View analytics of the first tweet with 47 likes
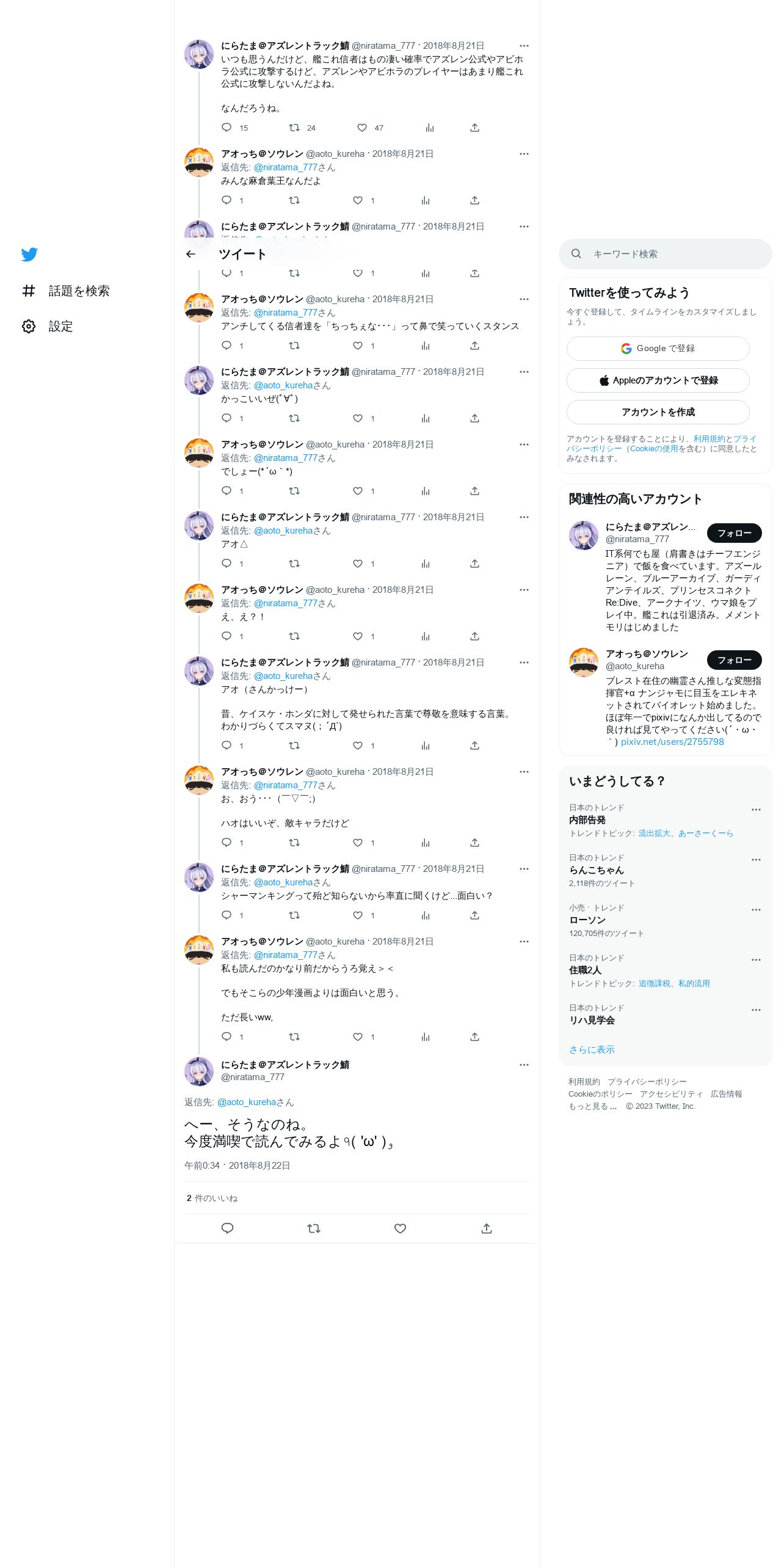This screenshot has height=1568, width=784. [x=430, y=128]
